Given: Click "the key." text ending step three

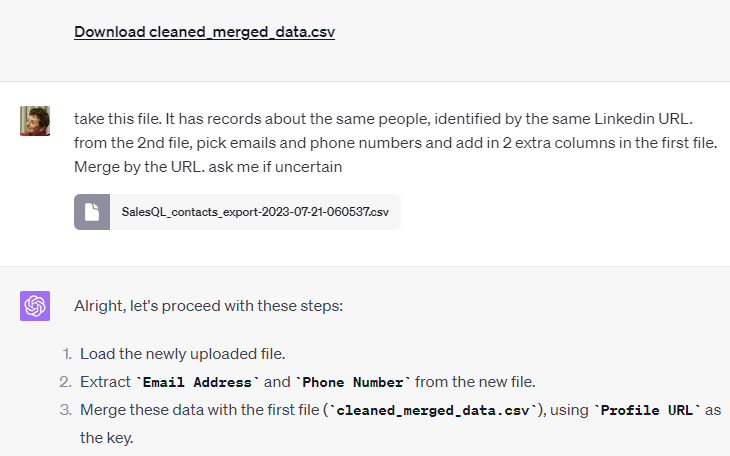Looking at the screenshot, I should 105,438.
